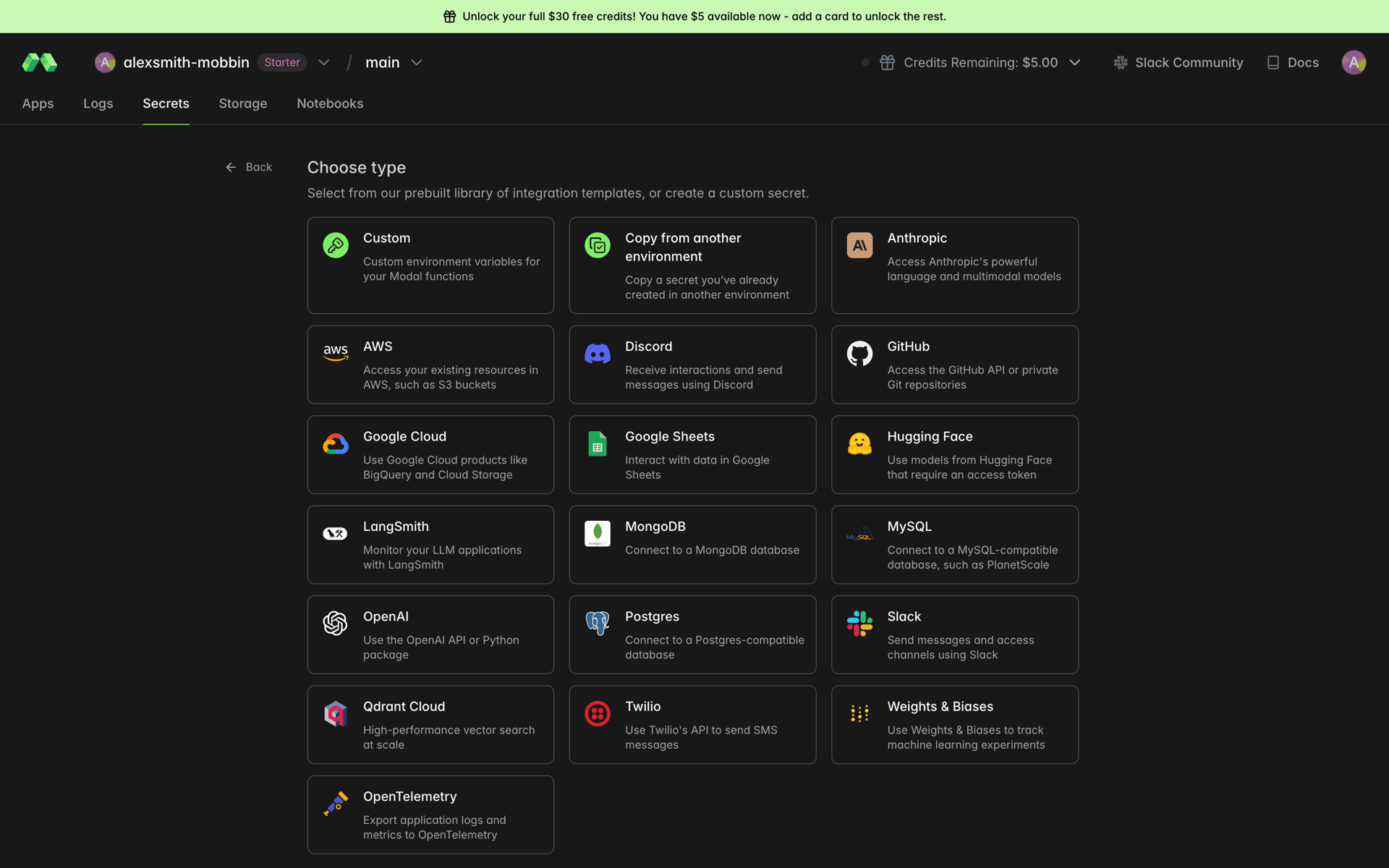Click the Custom secret key icon

(x=336, y=246)
